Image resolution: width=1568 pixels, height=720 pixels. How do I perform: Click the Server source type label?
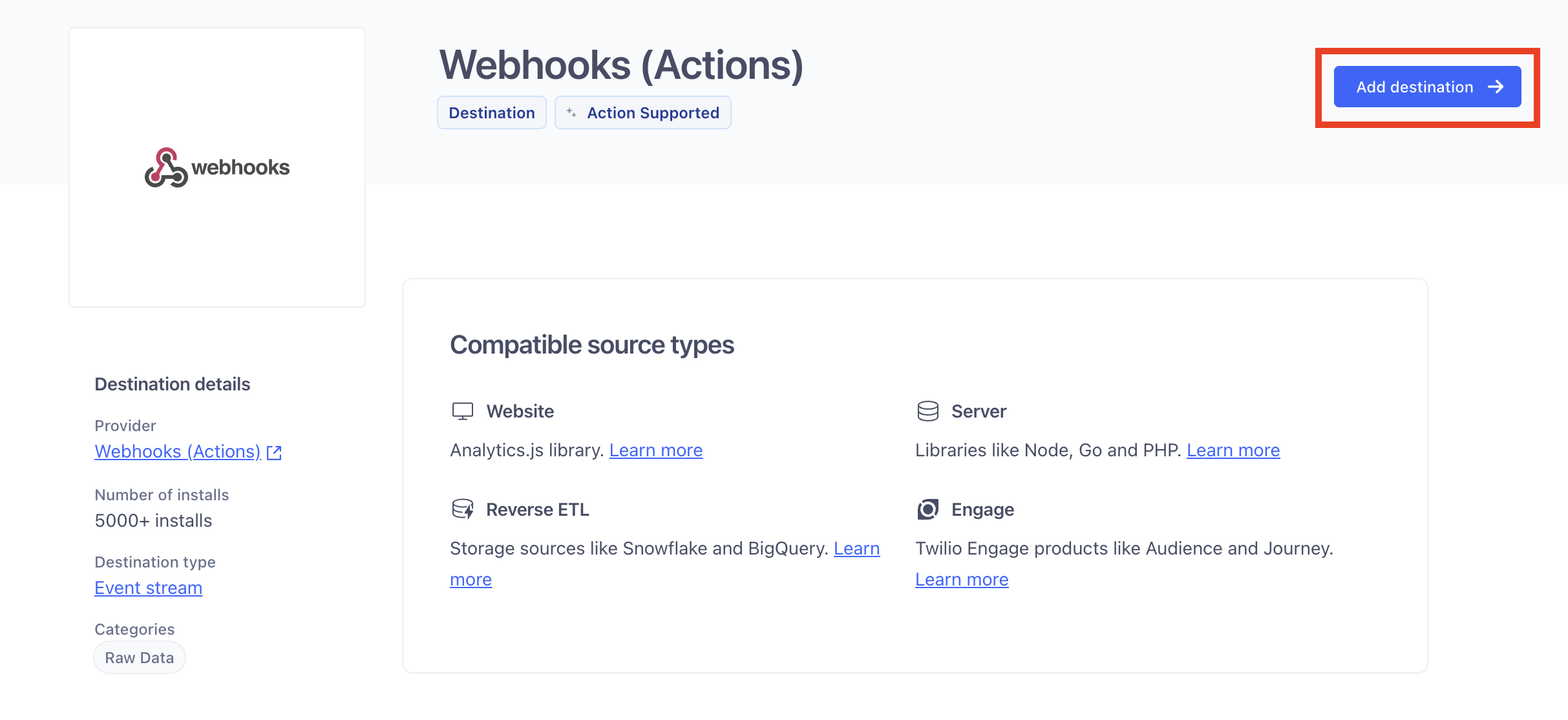point(979,411)
